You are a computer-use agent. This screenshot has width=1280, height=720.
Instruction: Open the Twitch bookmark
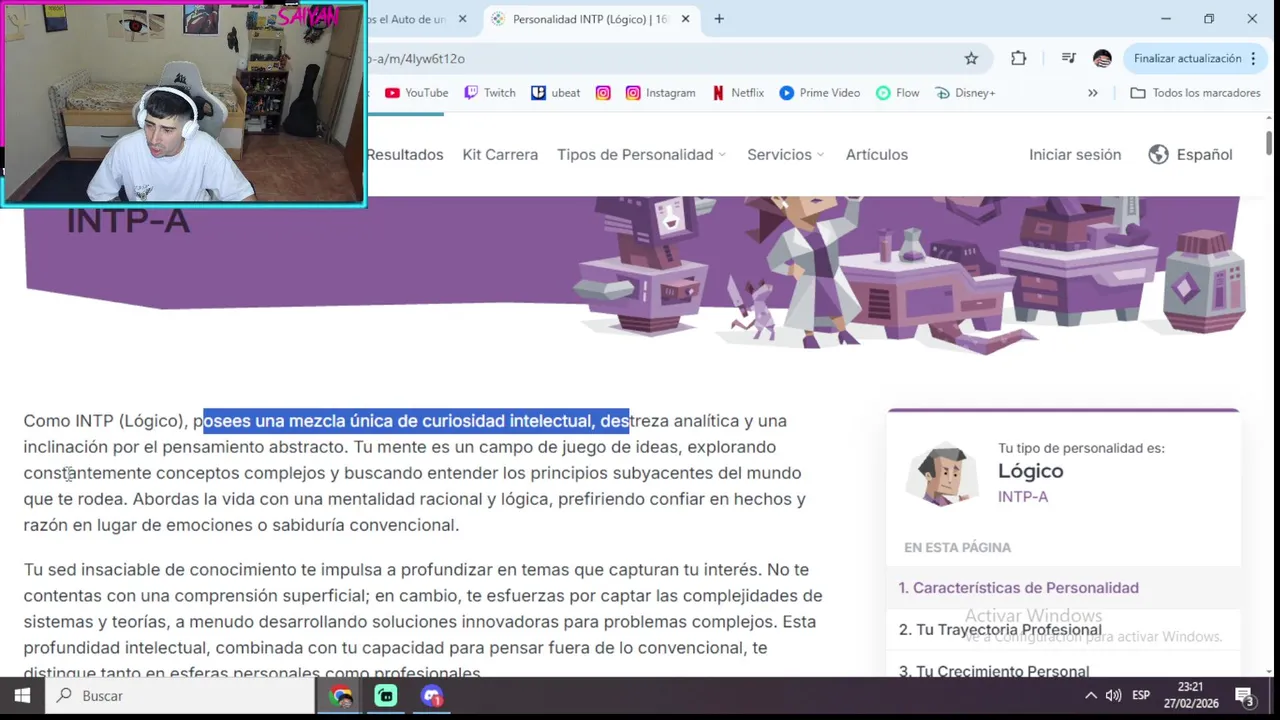point(489,93)
